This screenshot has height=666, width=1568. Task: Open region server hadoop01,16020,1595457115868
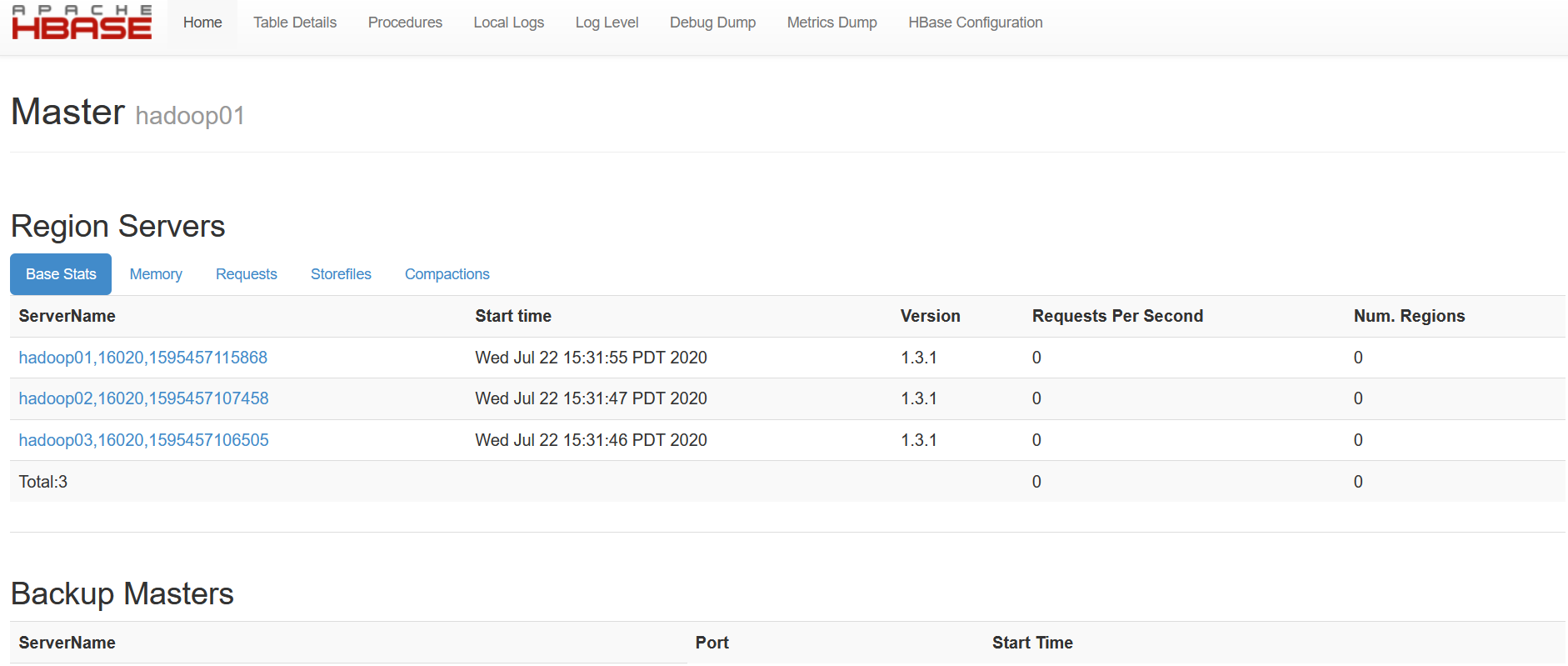(143, 358)
